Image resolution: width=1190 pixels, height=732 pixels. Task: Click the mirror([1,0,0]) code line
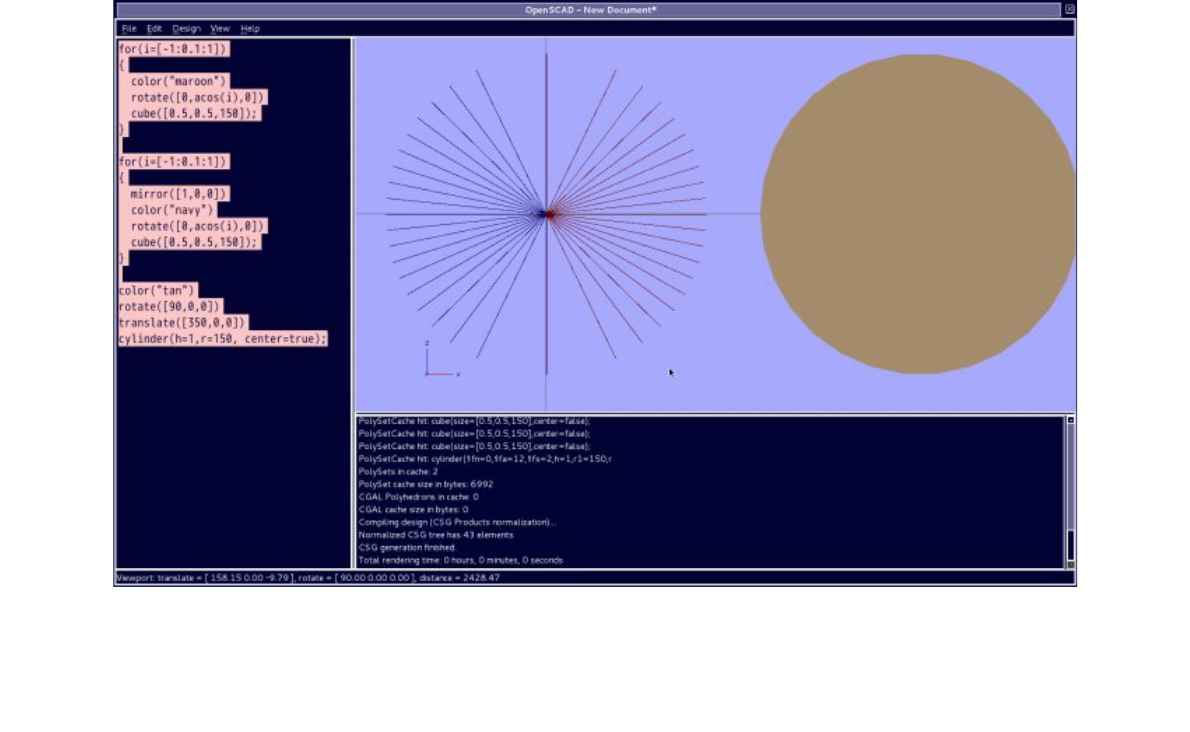178,194
